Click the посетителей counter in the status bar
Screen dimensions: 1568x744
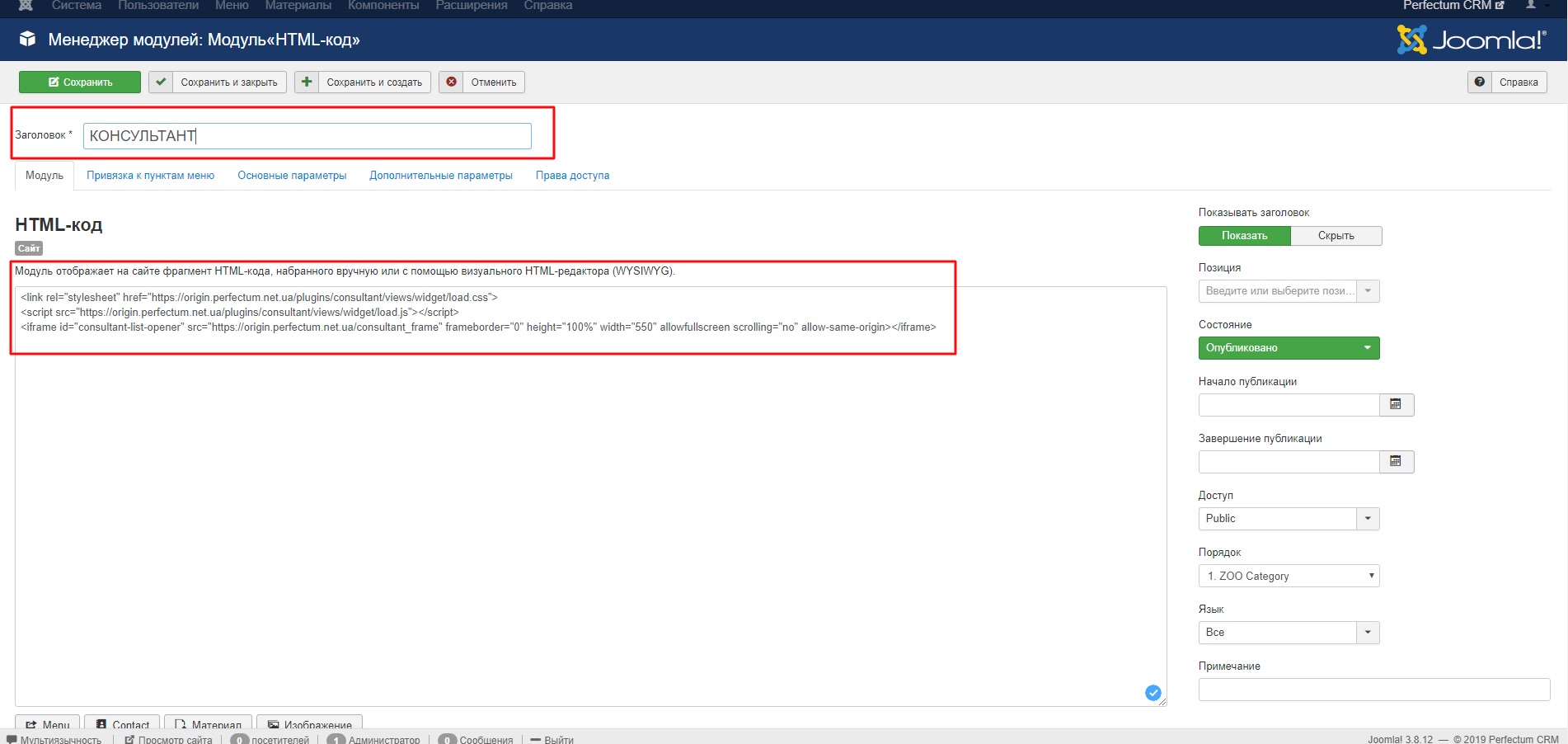pos(270,739)
